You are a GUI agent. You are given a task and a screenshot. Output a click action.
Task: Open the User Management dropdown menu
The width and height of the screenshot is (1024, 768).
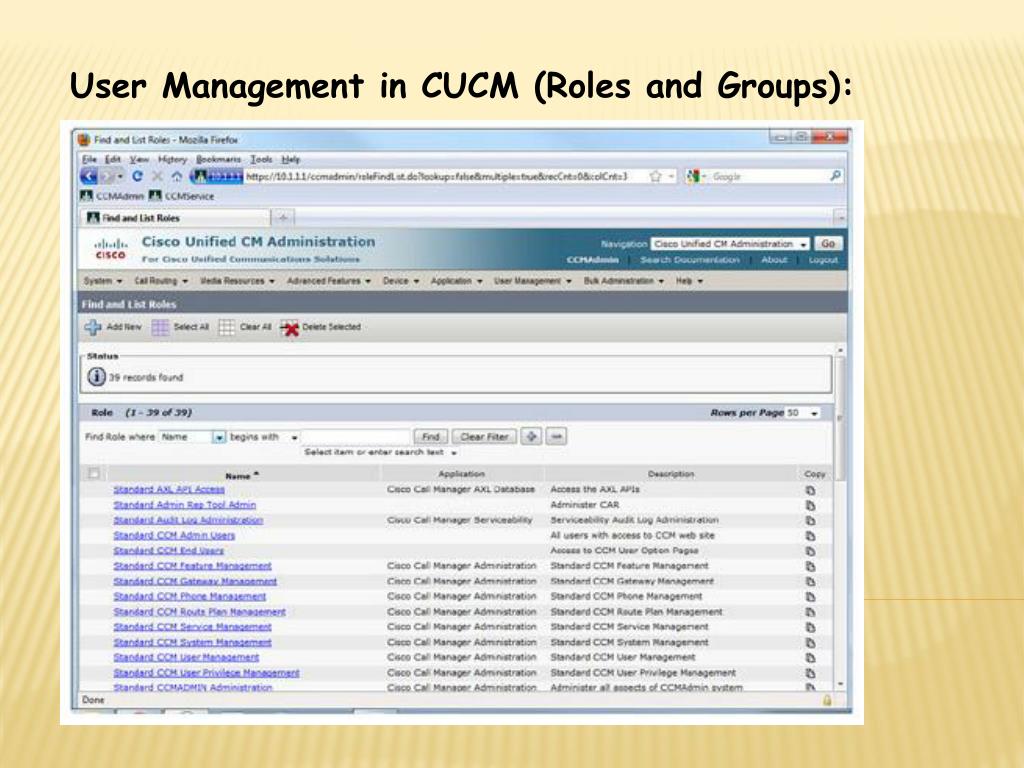tap(533, 281)
